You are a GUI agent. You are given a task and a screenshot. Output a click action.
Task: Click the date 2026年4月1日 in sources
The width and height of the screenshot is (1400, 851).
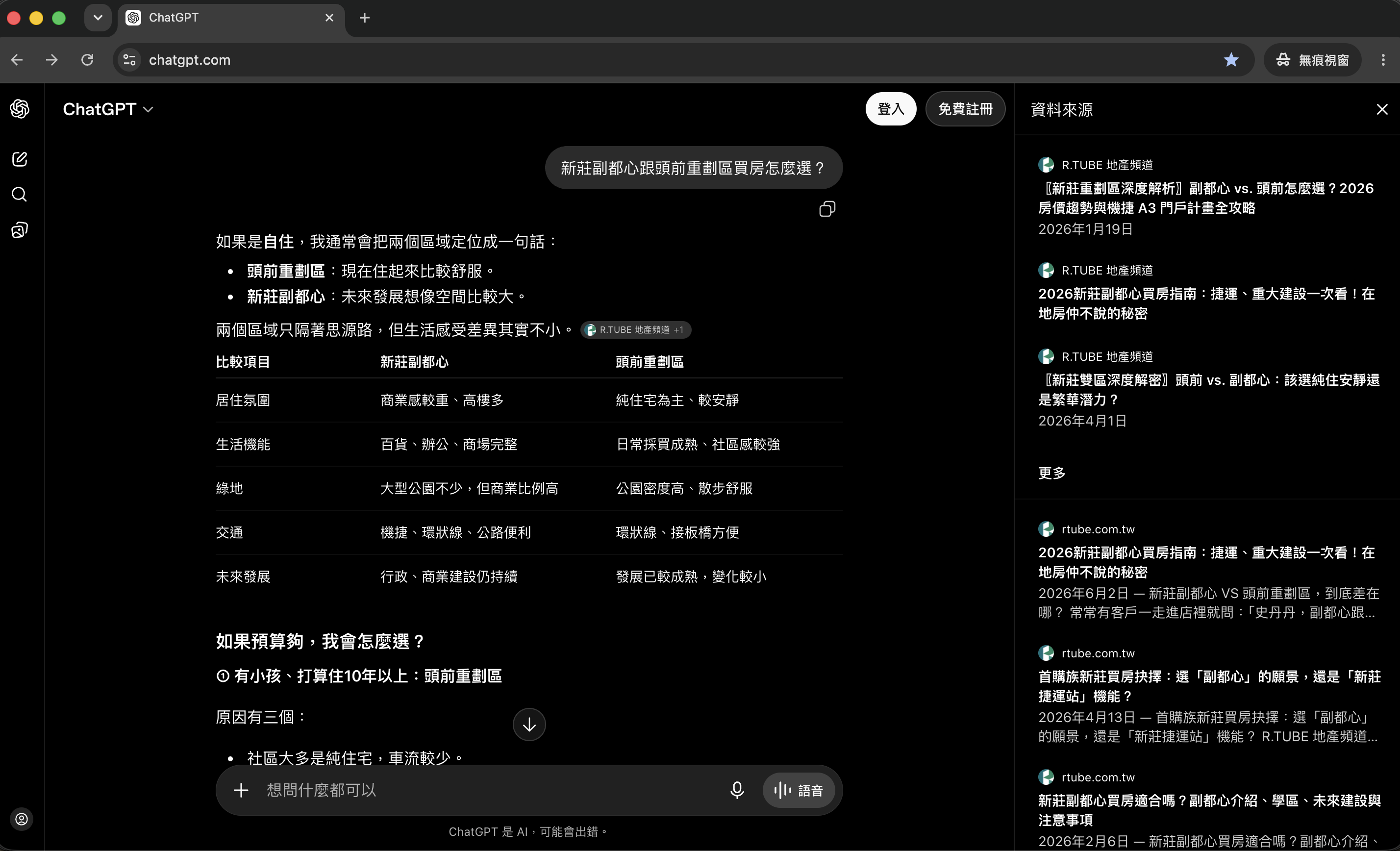1082,421
